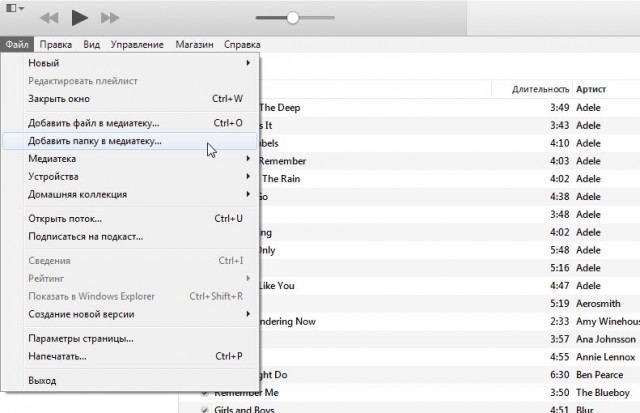Select Добавить папку в медиатеку...

click(131, 141)
